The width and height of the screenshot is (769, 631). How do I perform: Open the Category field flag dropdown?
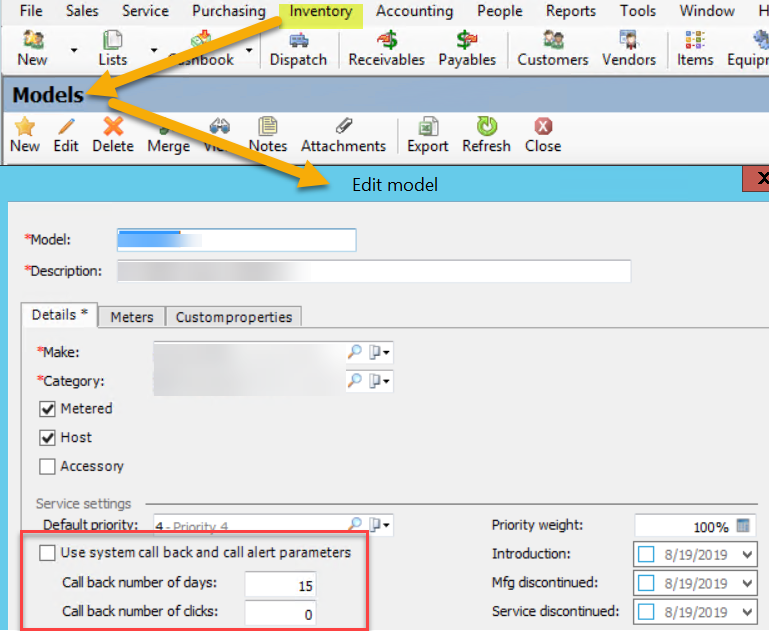(x=380, y=381)
